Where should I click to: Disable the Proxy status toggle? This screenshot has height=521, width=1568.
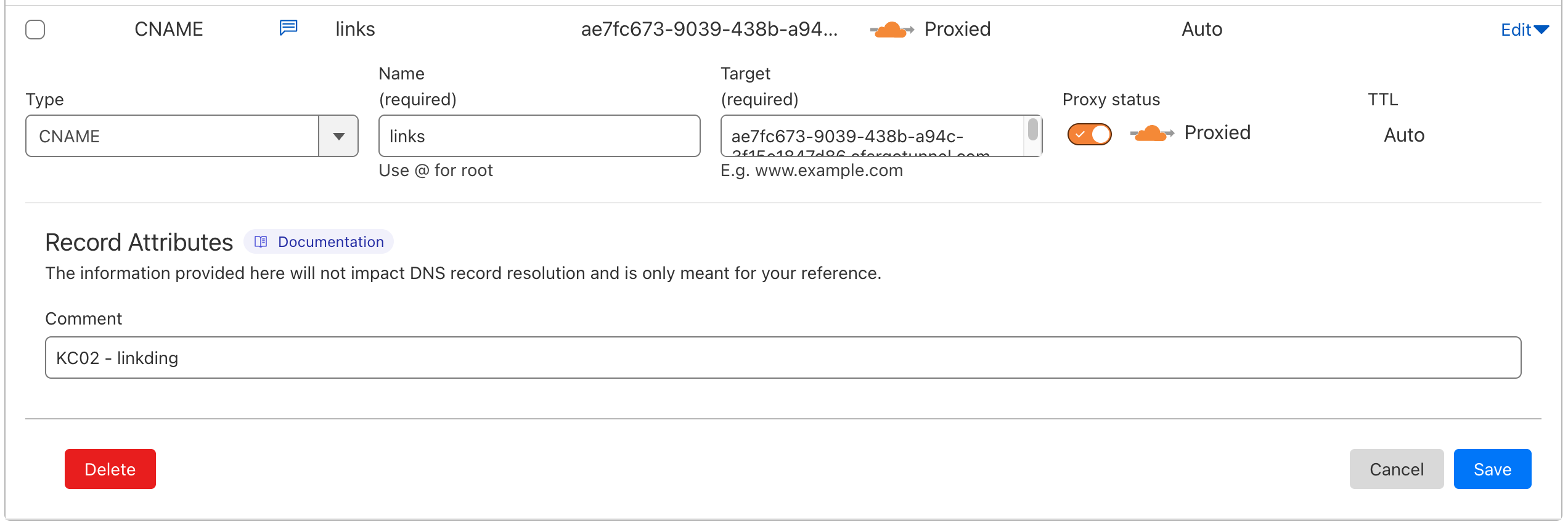(1089, 134)
